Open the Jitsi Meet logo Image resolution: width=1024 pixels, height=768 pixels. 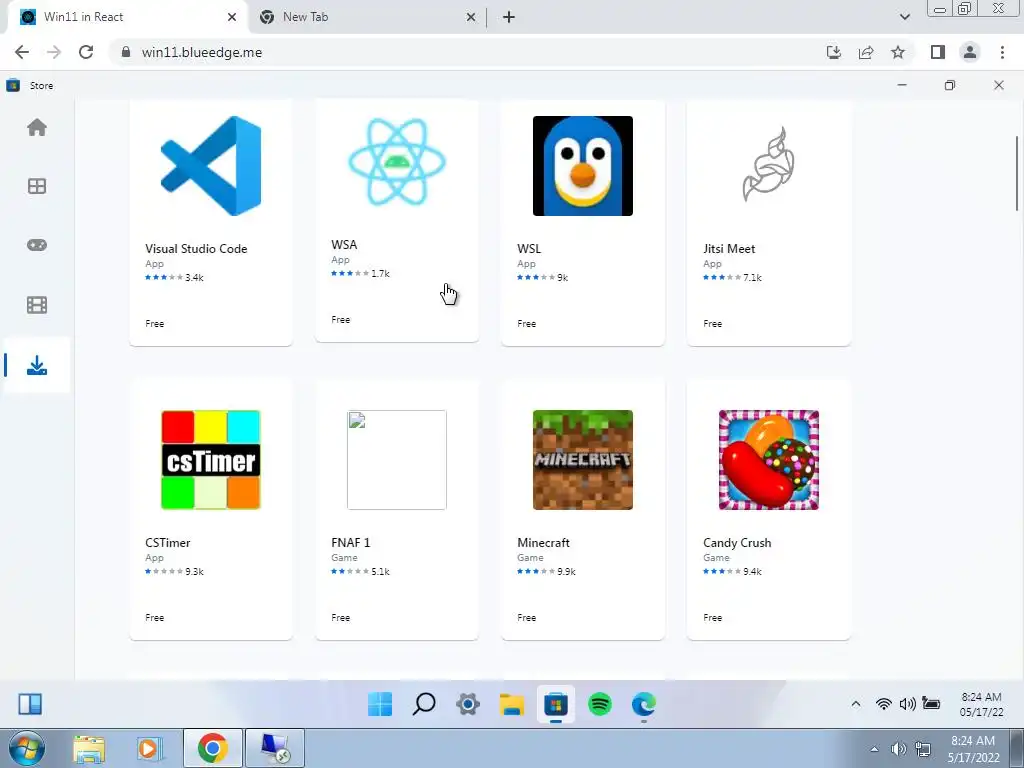click(769, 165)
